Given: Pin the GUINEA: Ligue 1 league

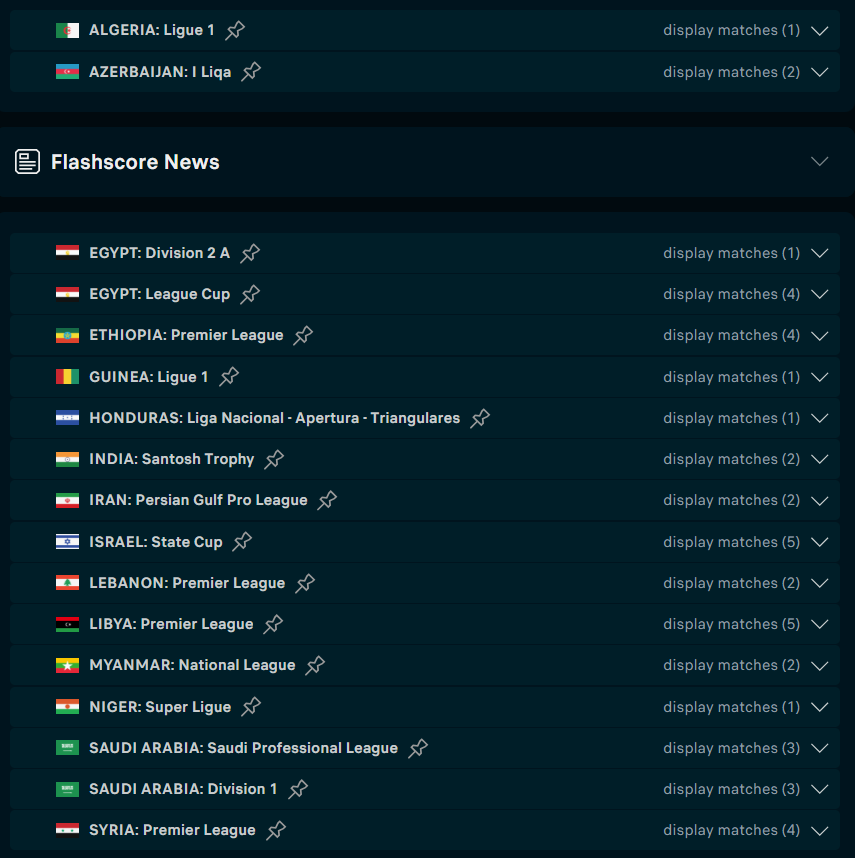Looking at the screenshot, I should (x=229, y=376).
